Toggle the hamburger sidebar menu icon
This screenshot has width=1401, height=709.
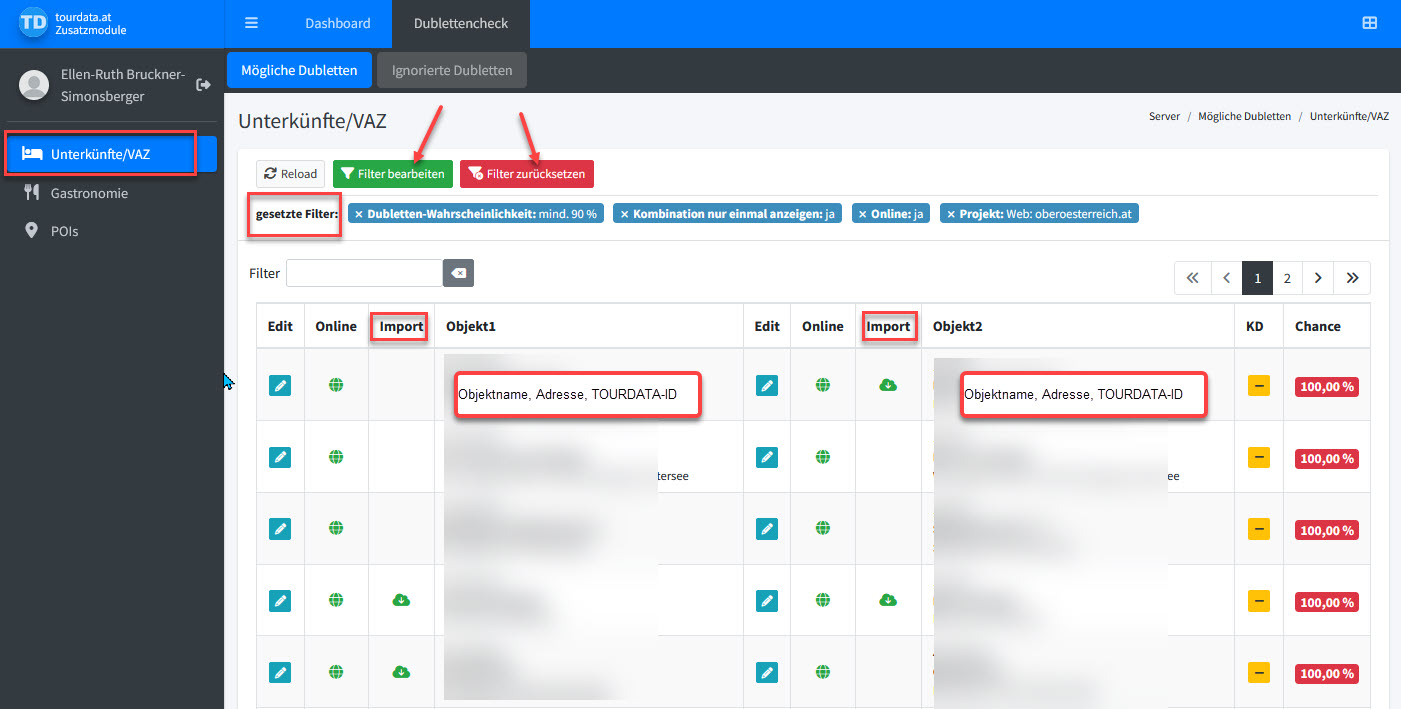pyautogui.click(x=251, y=23)
